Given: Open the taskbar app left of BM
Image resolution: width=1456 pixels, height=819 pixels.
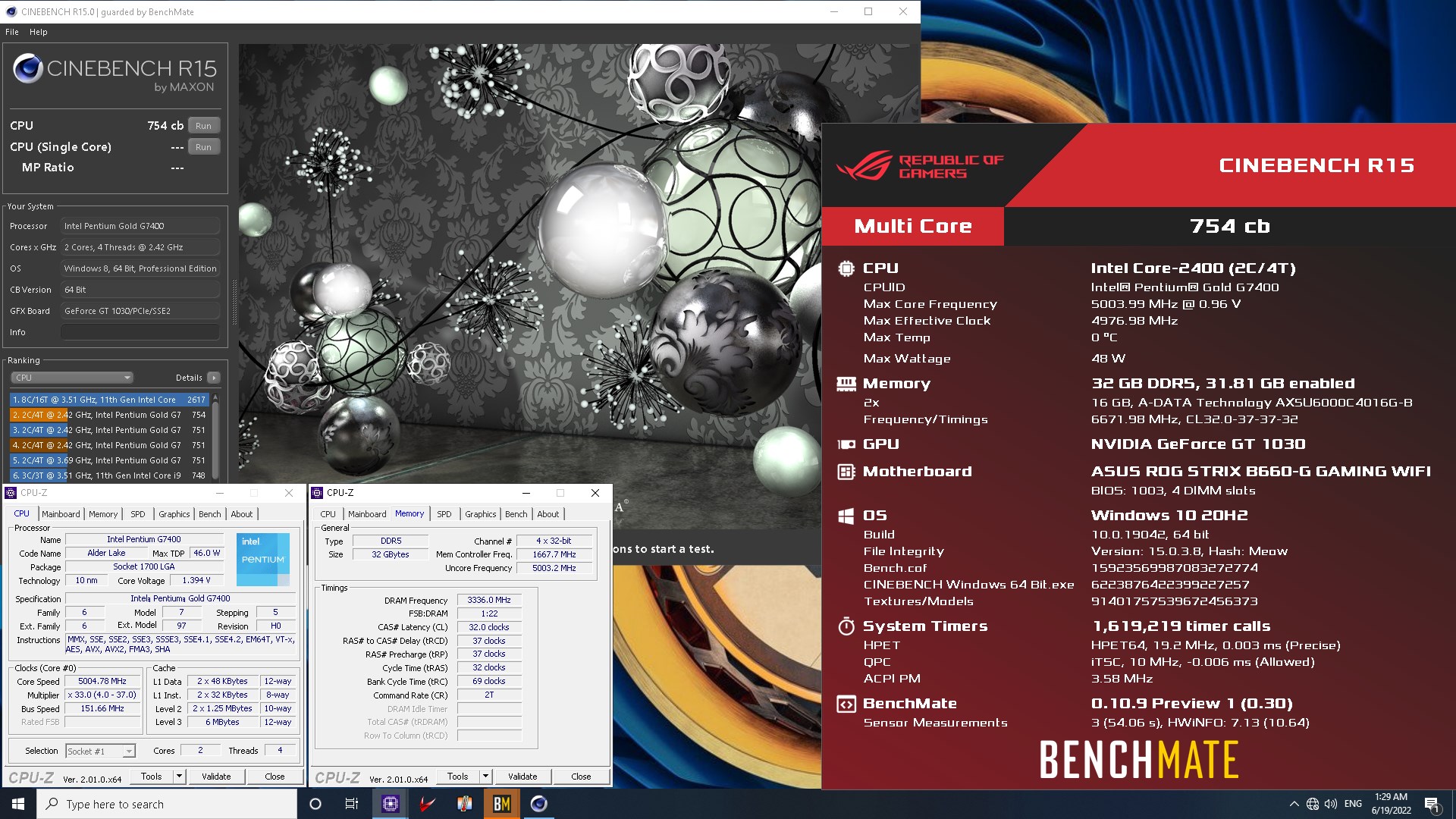Looking at the screenshot, I should [465, 804].
